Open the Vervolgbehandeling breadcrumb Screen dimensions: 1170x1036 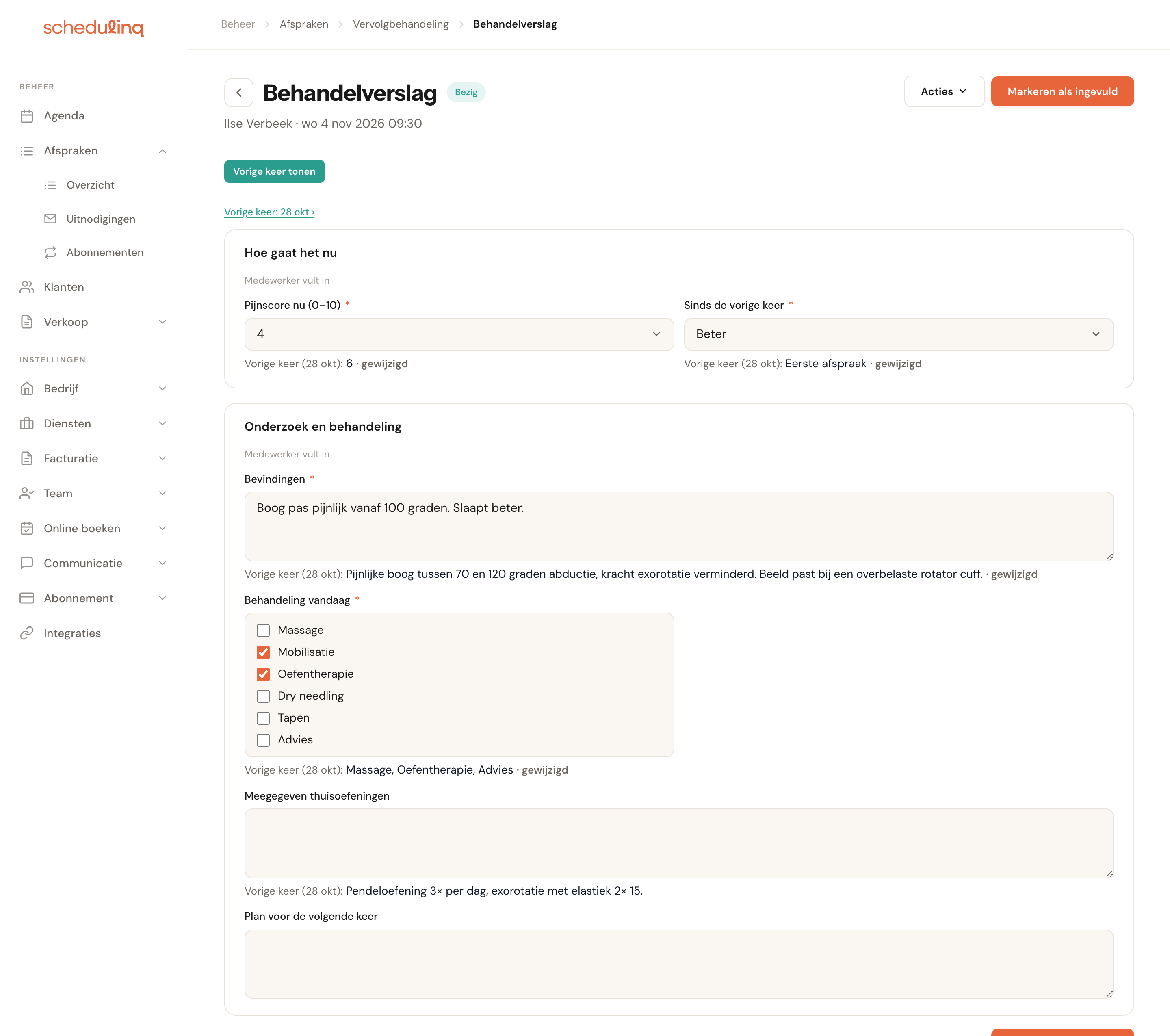pyautogui.click(x=401, y=24)
